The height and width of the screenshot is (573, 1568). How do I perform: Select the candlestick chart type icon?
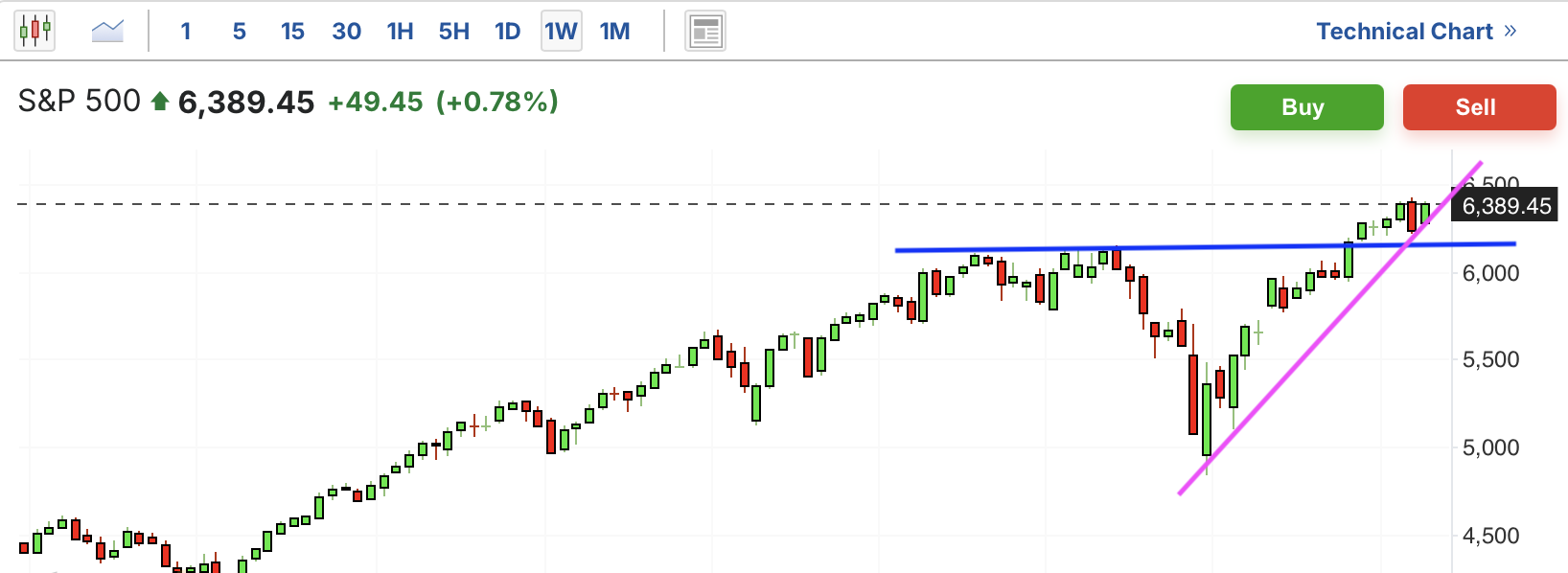[x=35, y=31]
